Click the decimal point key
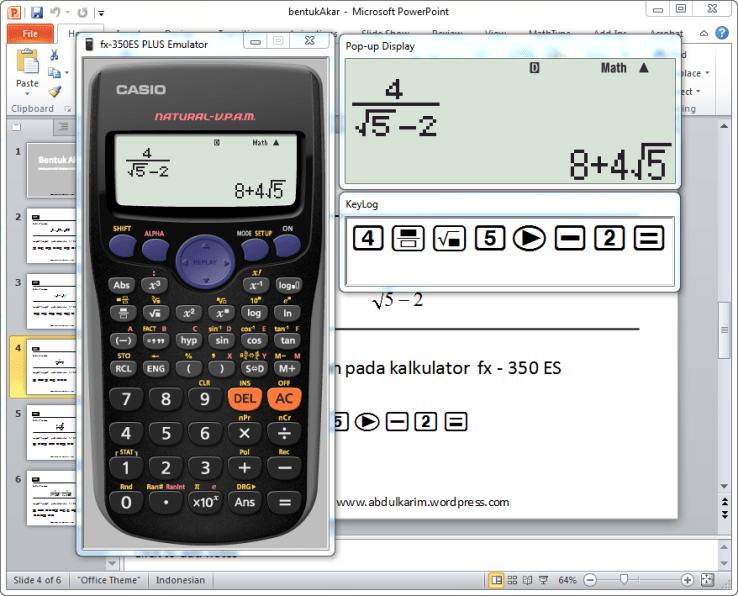The height and width of the screenshot is (596, 738). coord(166,502)
